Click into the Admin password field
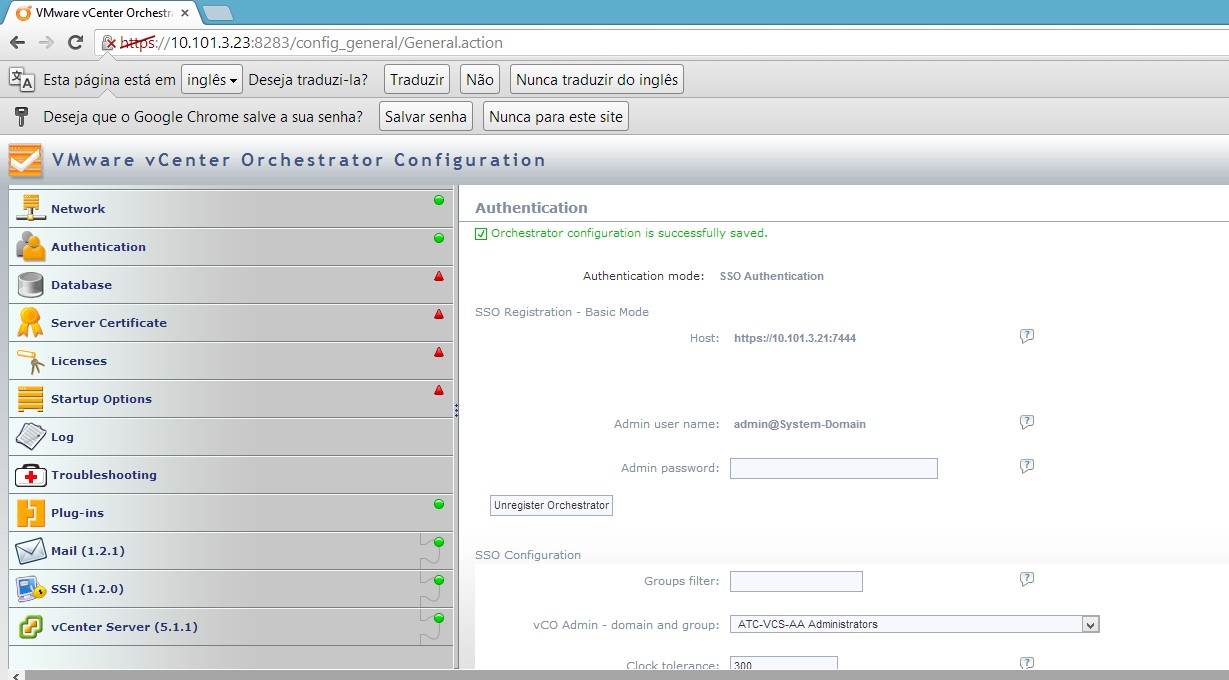The width and height of the screenshot is (1229, 680). tap(833, 468)
